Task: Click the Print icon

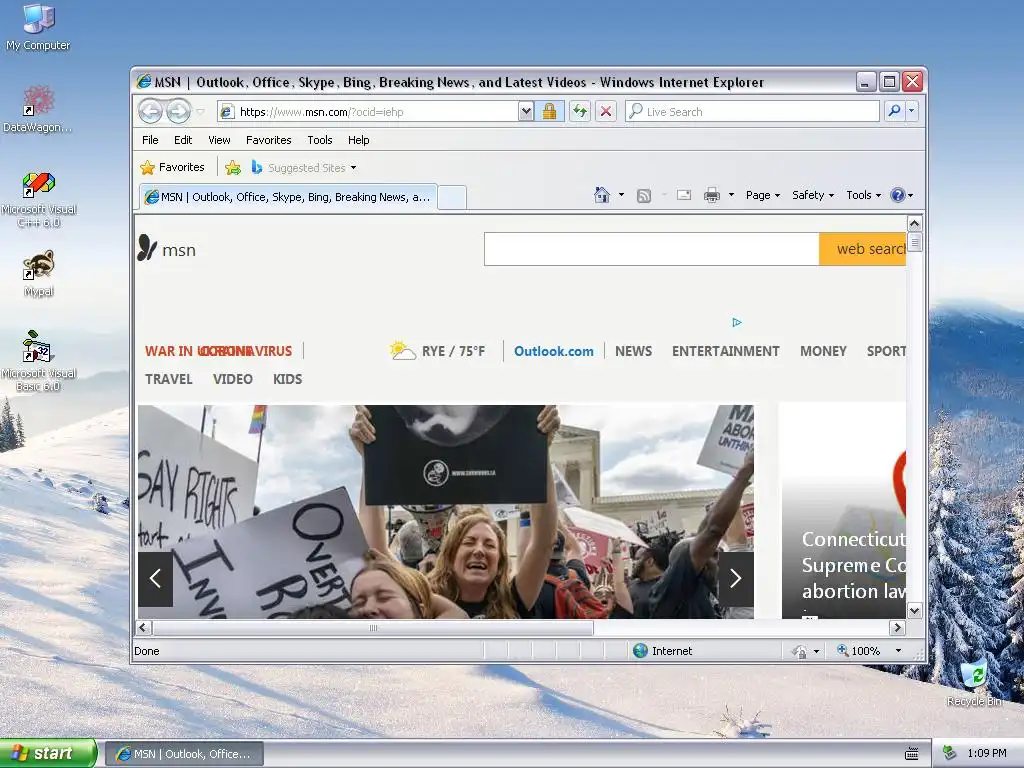Action: [x=712, y=195]
